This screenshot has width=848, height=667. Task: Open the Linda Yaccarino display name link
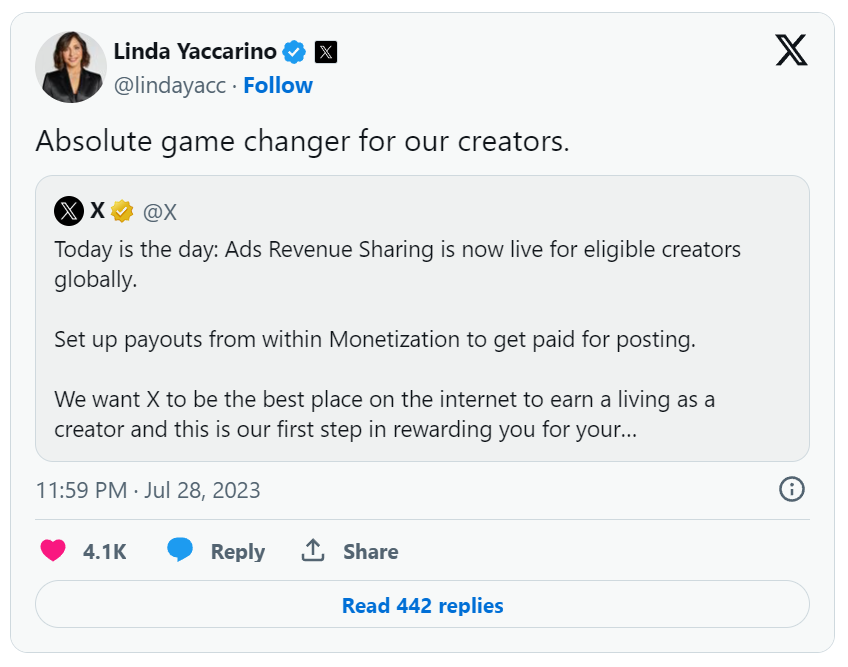(195, 52)
